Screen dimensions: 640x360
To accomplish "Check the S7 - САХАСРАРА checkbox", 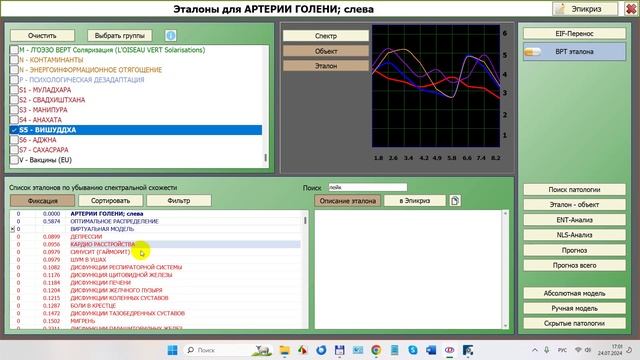I will 14,150.
